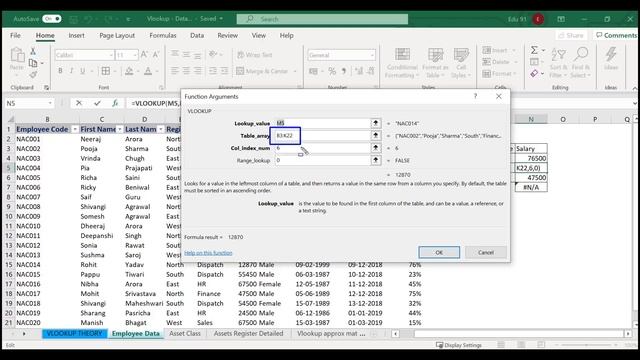Image resolution: width=640 pixels, height=360 pixels.
Task: Switch to the Page Layout tab
Action: pyautogui.click(x=117, y=36)
